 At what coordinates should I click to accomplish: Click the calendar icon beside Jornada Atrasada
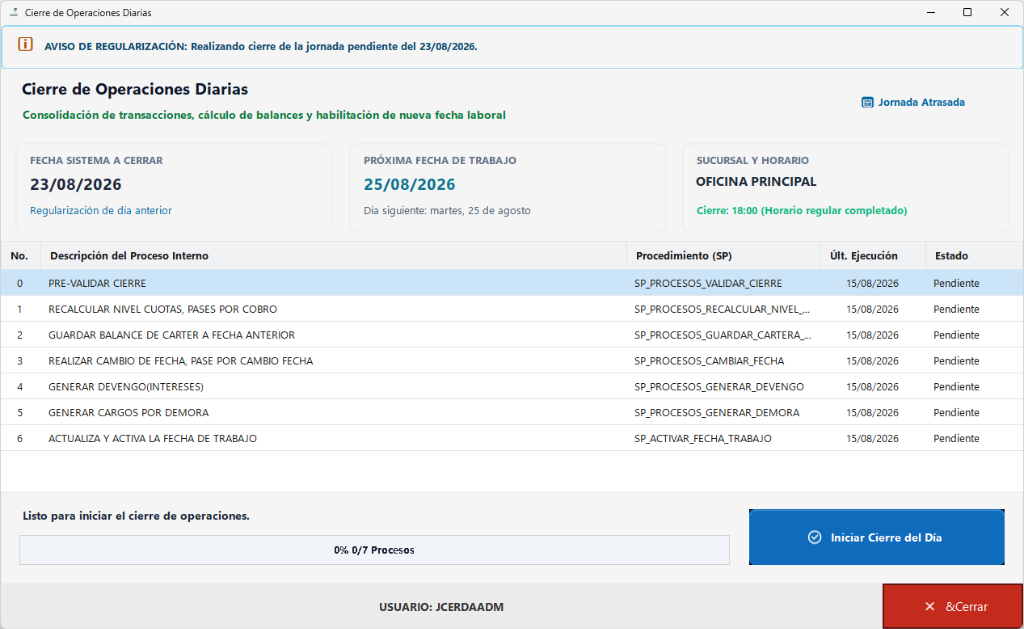(x=867, y=103)
